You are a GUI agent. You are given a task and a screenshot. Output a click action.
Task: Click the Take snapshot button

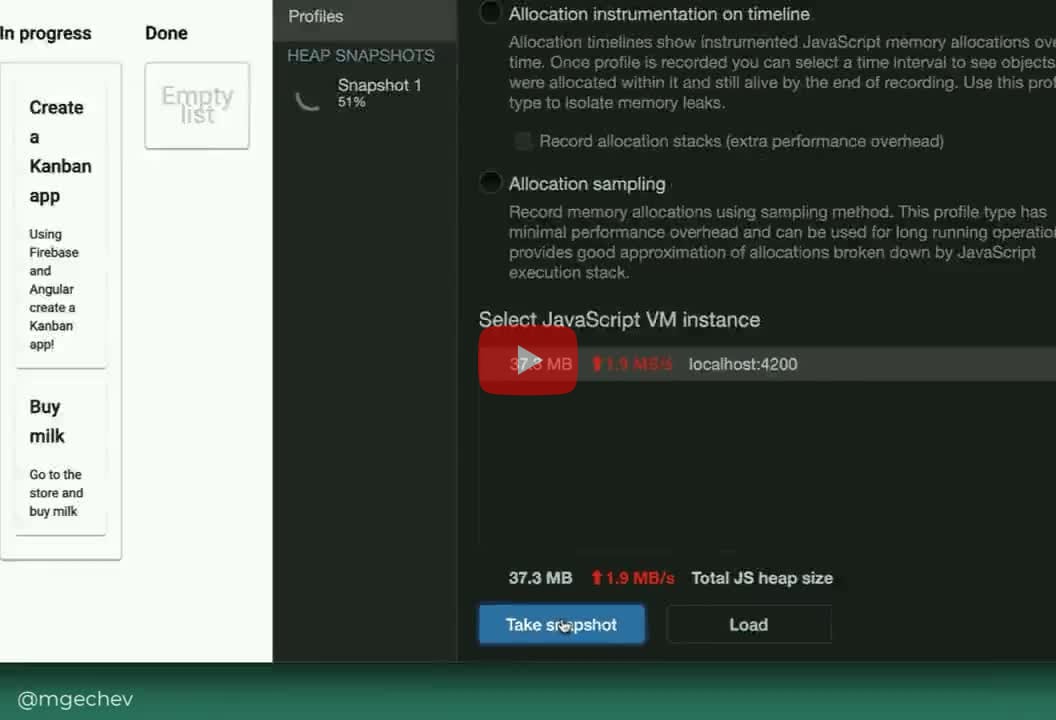[x=562, y=624]
